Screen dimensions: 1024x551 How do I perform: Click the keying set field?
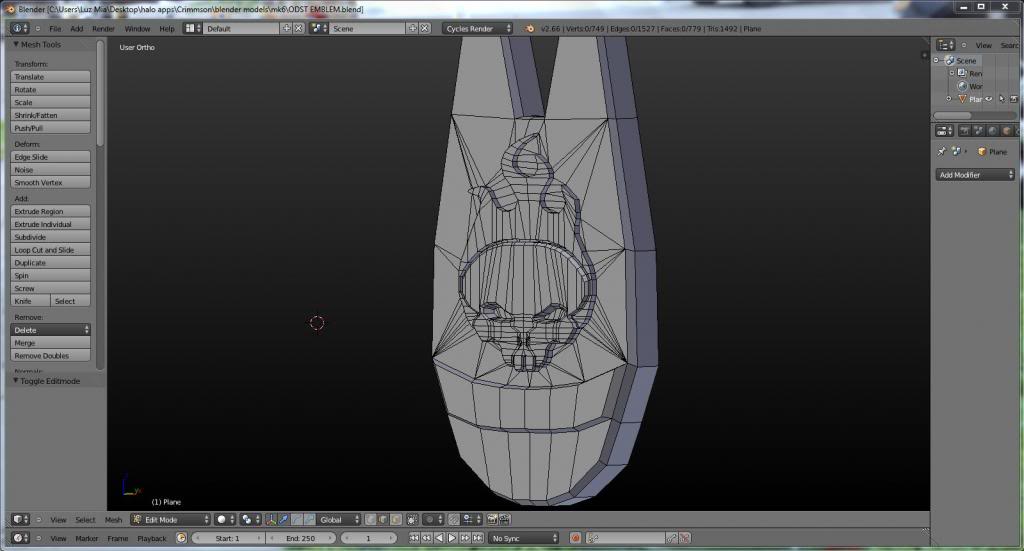click(626, 538)
